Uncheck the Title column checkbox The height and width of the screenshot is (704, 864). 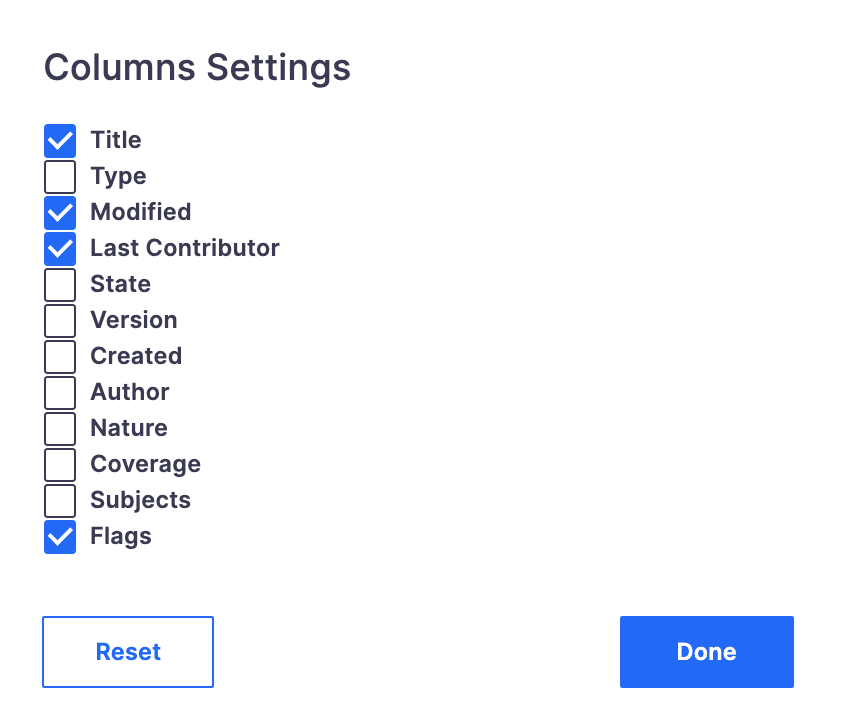pyautogui.click(x=60, y=141)
